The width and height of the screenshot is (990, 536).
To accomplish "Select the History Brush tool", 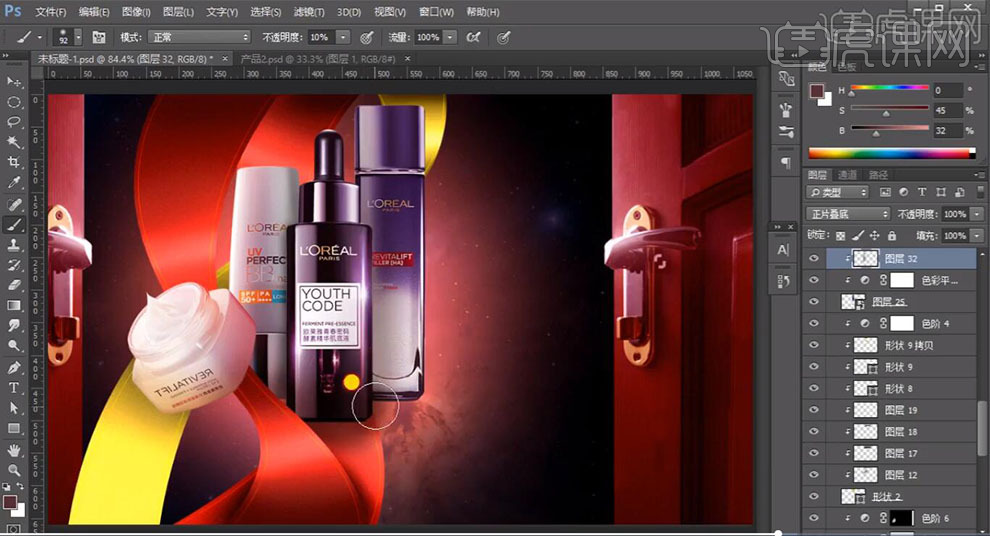I will [x=13, y=265].
